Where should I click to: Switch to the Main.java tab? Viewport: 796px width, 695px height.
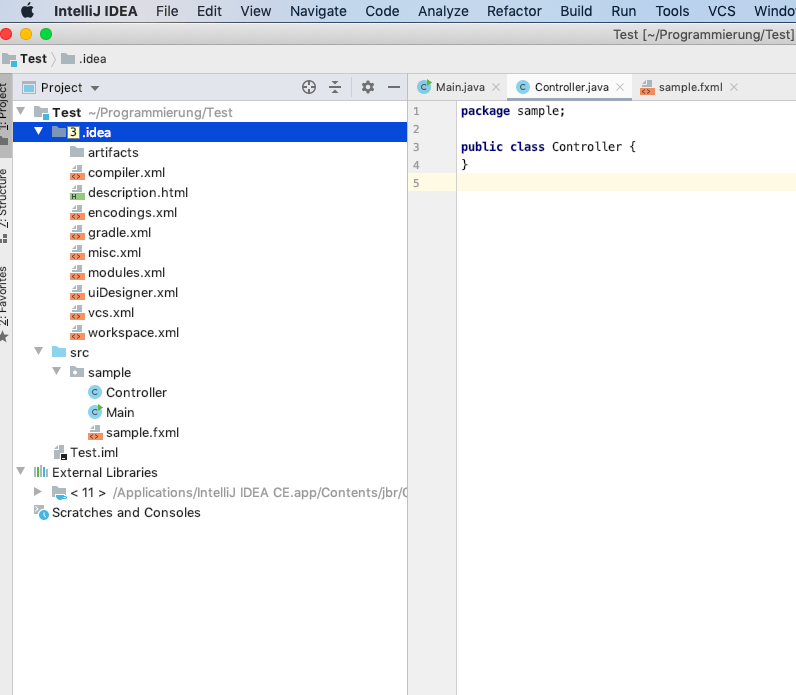click(459, 87)
